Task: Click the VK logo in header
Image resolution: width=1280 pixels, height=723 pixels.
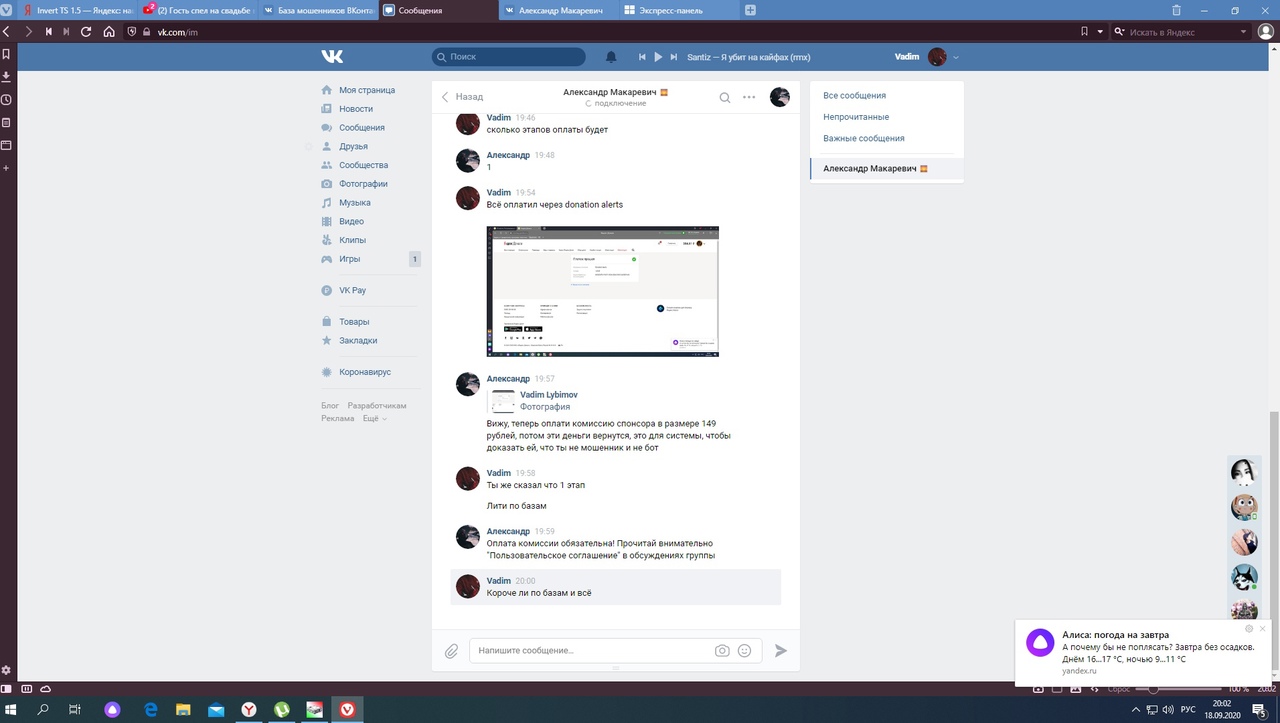Action: coord(332,57)
